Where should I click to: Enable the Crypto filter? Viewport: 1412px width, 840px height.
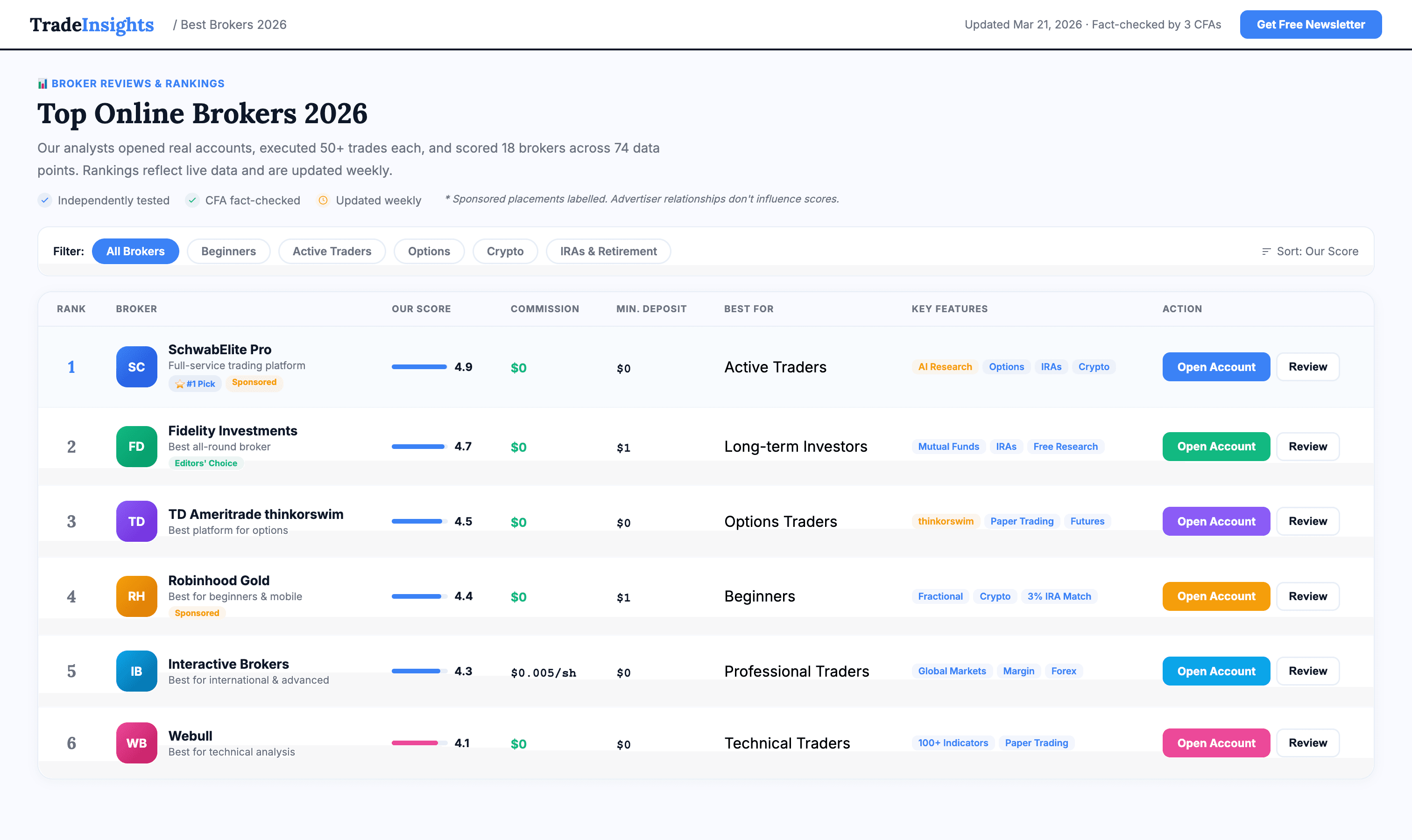(505, 251)
